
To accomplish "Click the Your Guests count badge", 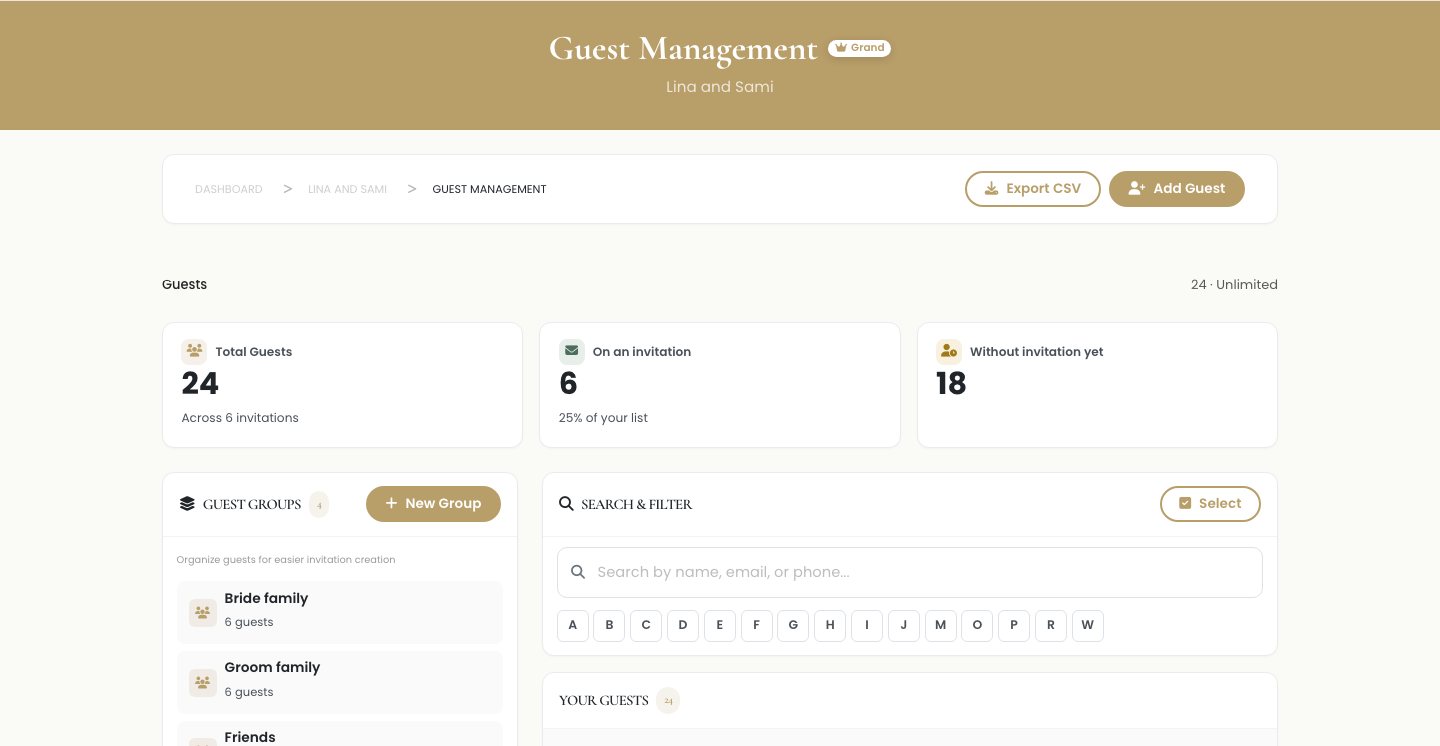I will pos(668,701).
